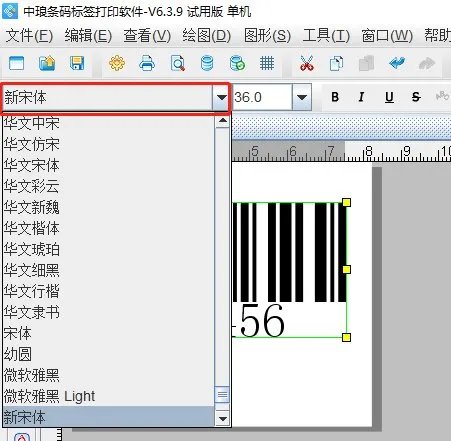Click the top-right yellow barcode handle
This screenshot has width=451, height=441.
coord(346,202)
